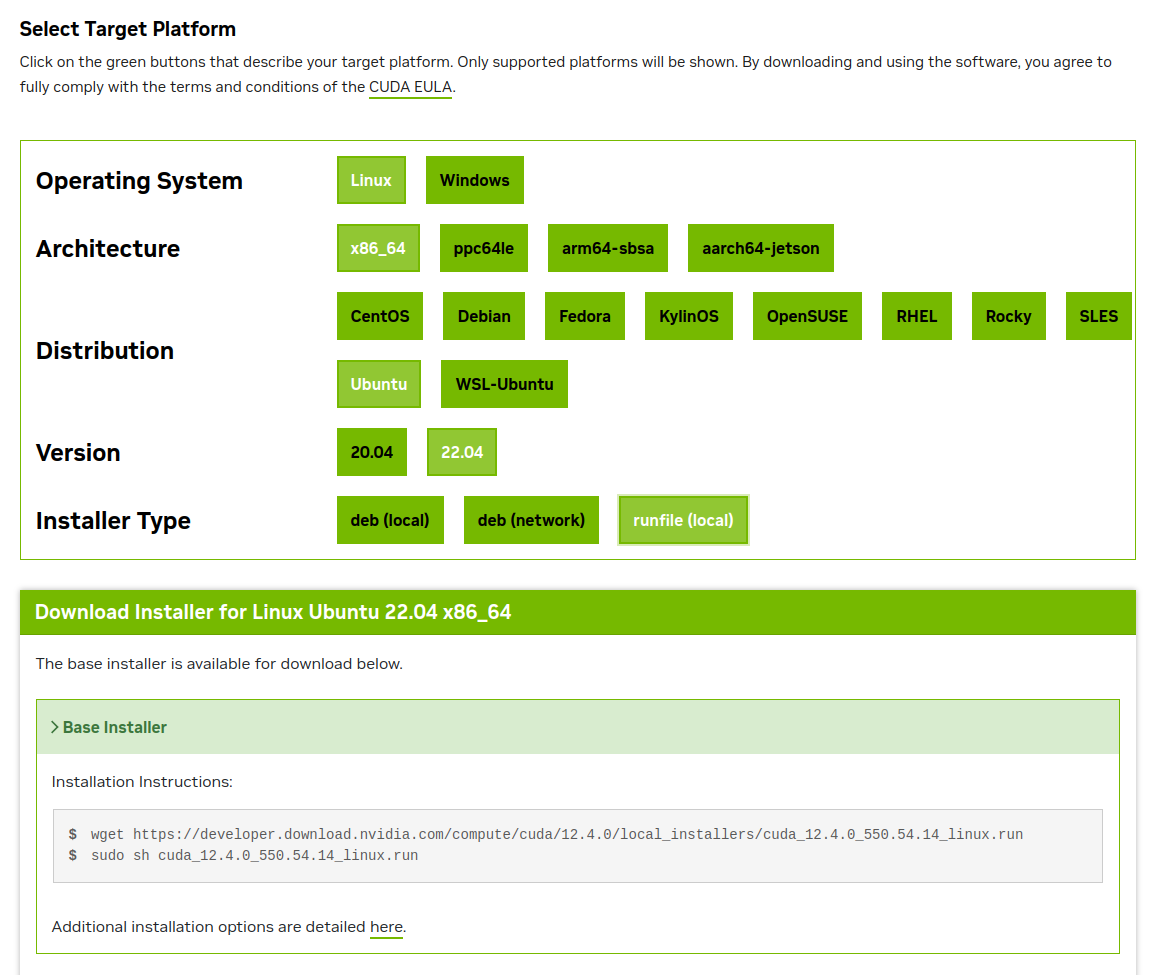Click the 'Distribution' row label

105,351
